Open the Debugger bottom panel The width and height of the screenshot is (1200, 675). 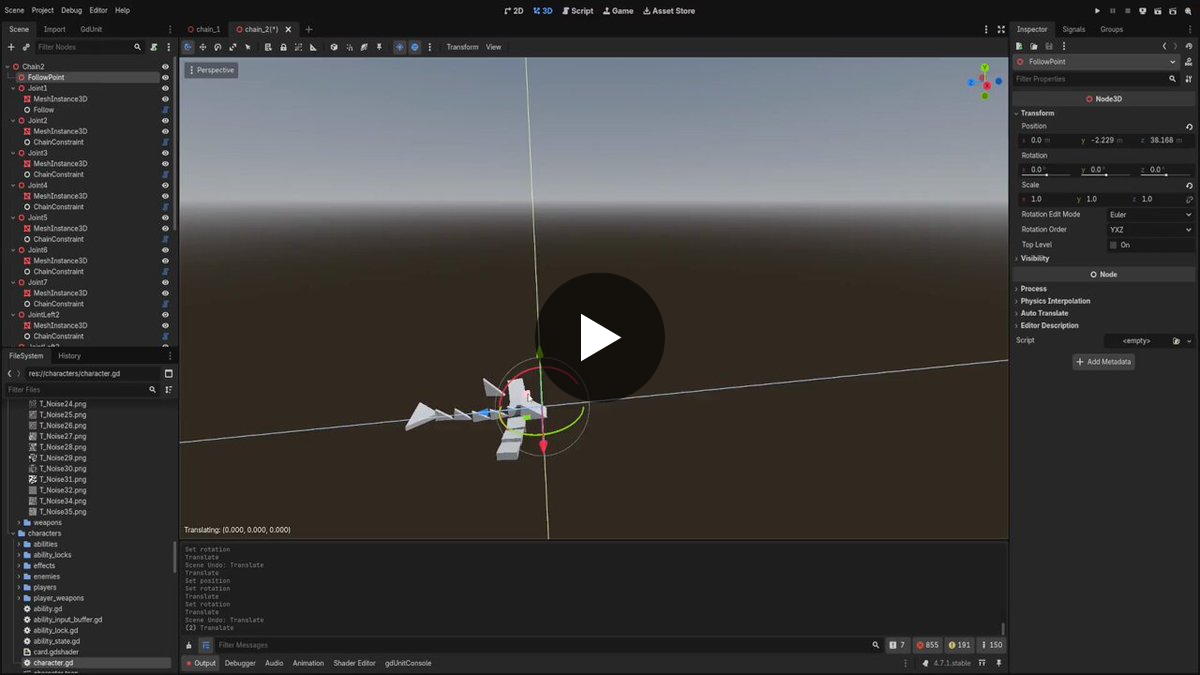240,663
